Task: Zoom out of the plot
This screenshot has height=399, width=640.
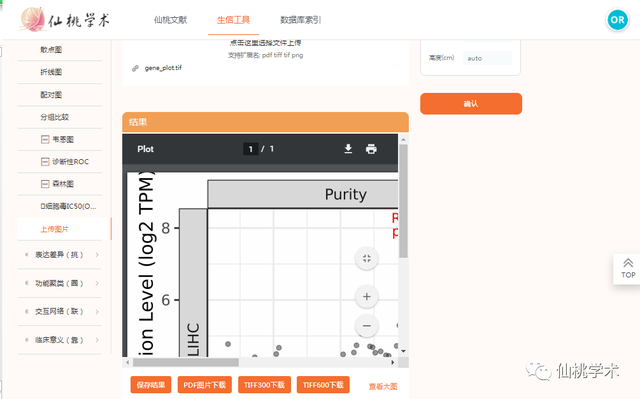Action: click(x=367, y=326)
